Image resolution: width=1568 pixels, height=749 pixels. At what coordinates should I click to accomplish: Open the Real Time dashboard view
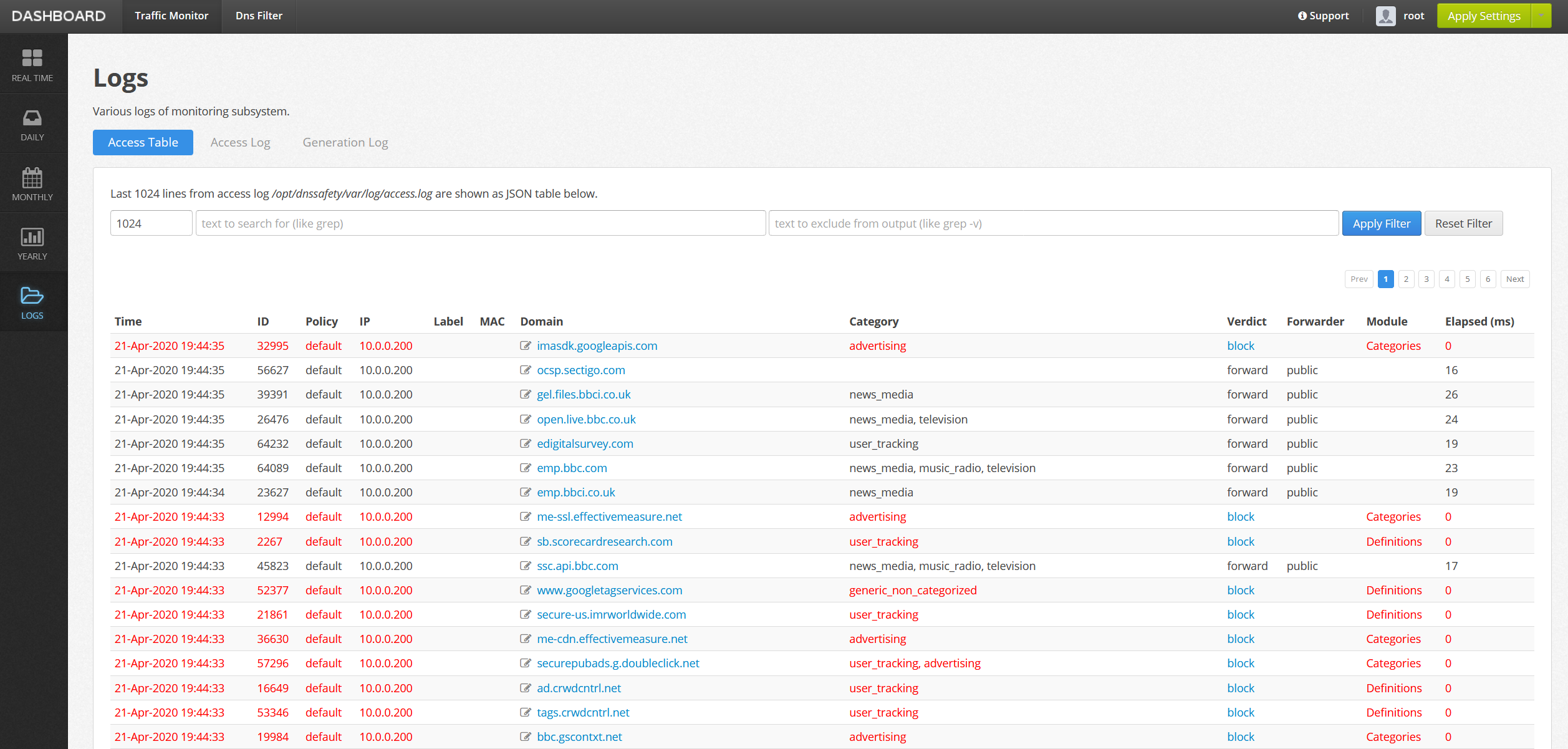pos(32,64)
